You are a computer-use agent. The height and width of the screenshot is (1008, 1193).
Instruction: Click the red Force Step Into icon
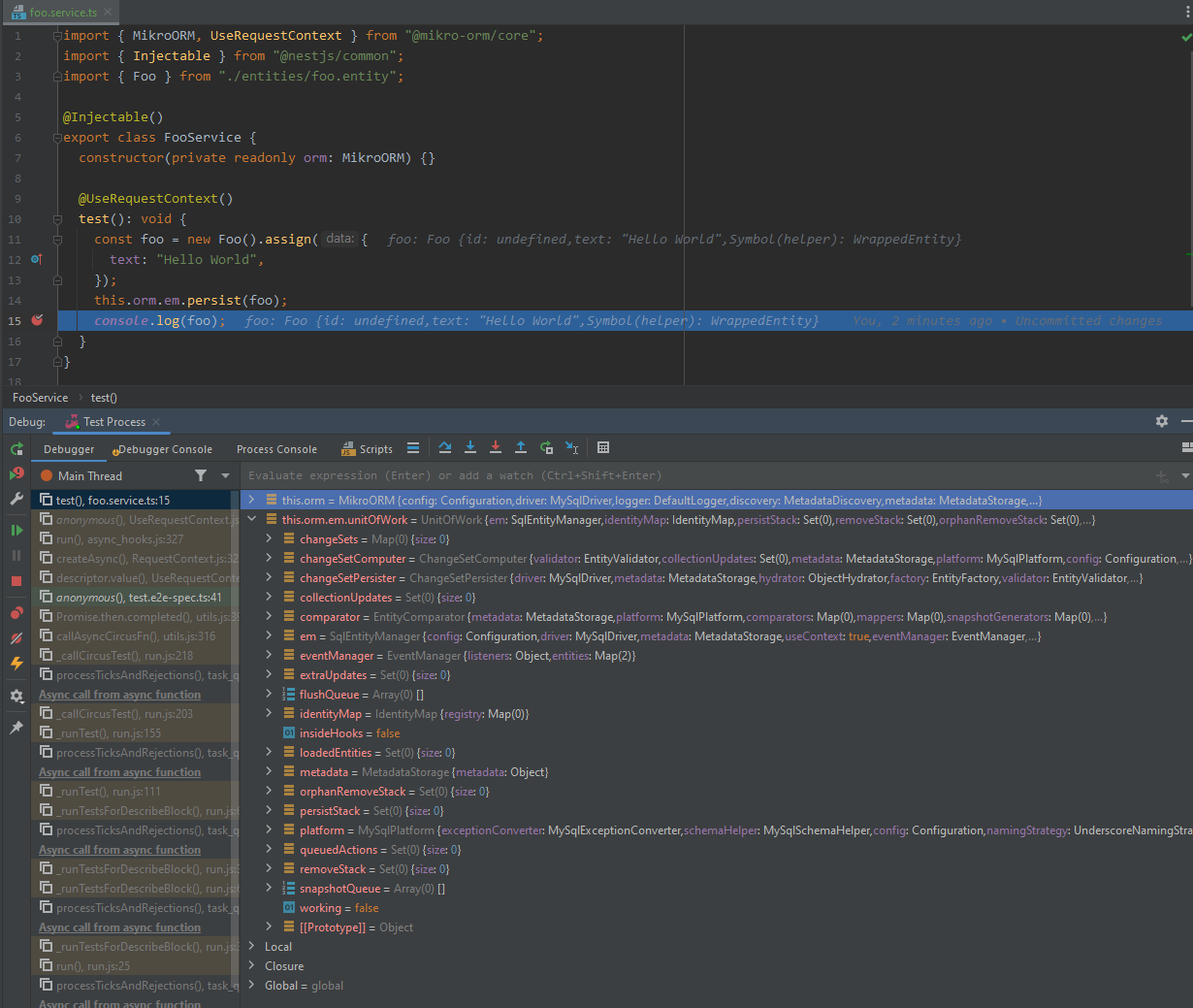click(496, 447)
